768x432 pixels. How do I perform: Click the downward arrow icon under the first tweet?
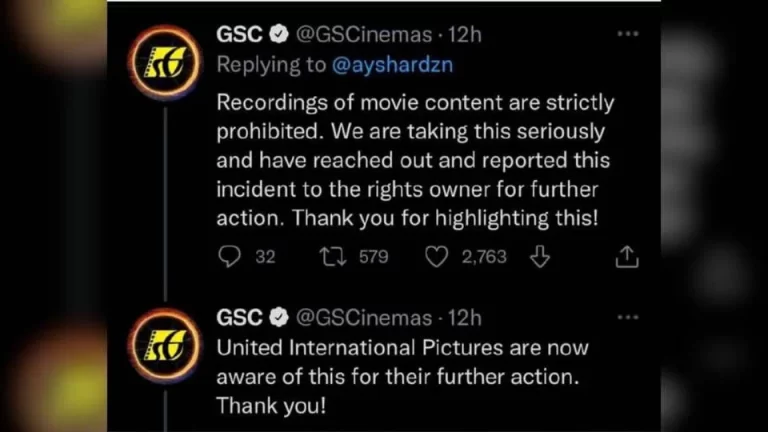540,257
